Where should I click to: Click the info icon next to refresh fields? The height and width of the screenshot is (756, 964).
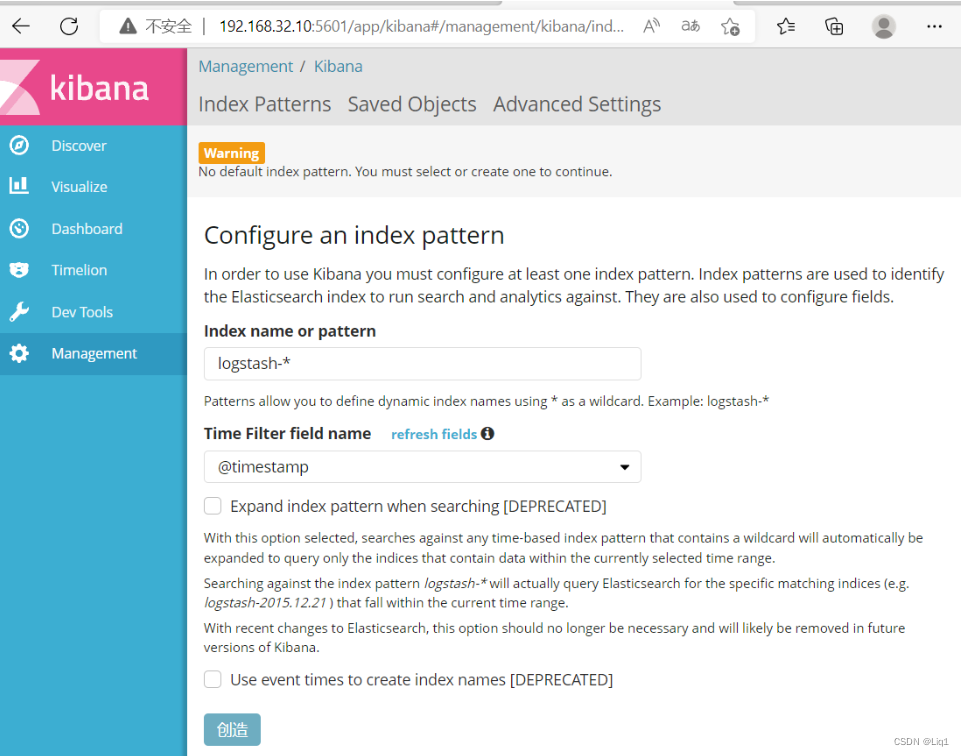click(488, 433)
